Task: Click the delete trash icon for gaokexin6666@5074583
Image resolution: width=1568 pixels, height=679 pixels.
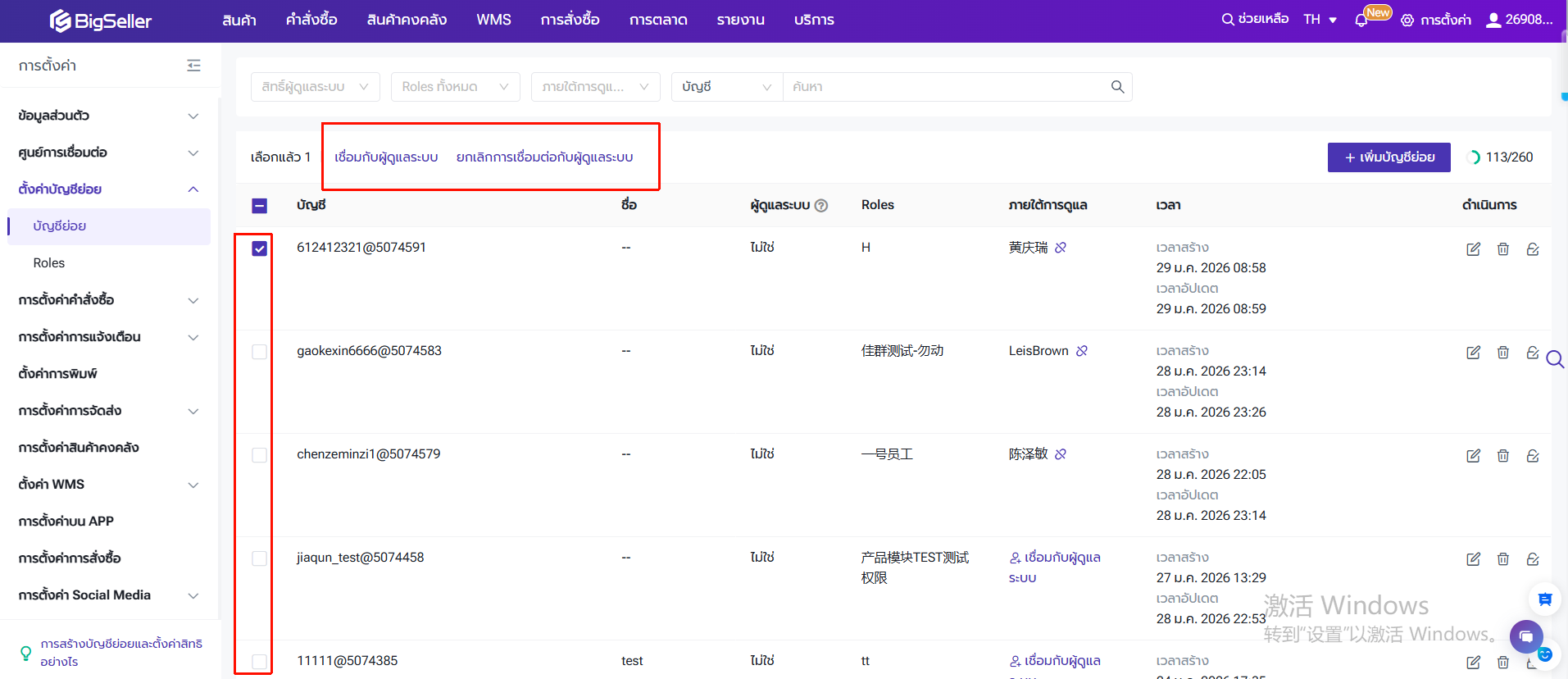Action: tap(1502, 353)
